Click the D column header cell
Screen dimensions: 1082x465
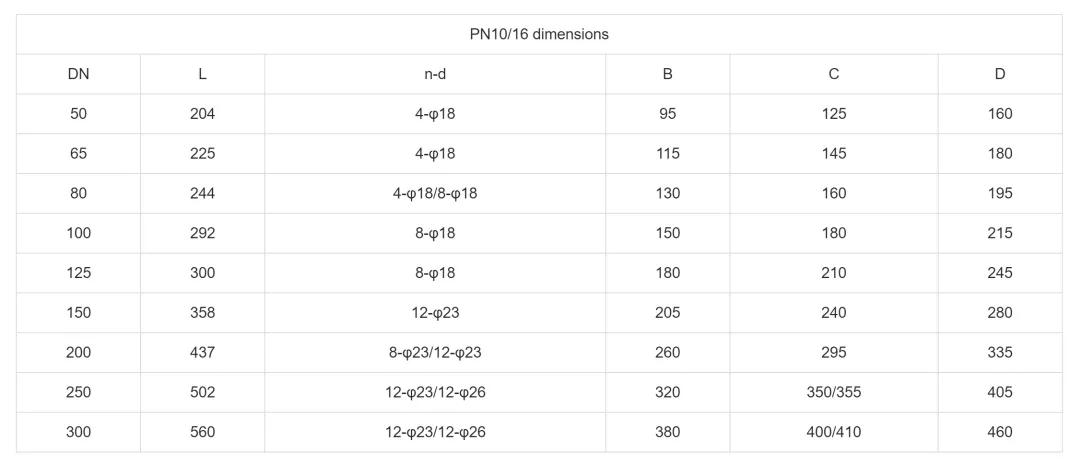click(x=999, y=74)
